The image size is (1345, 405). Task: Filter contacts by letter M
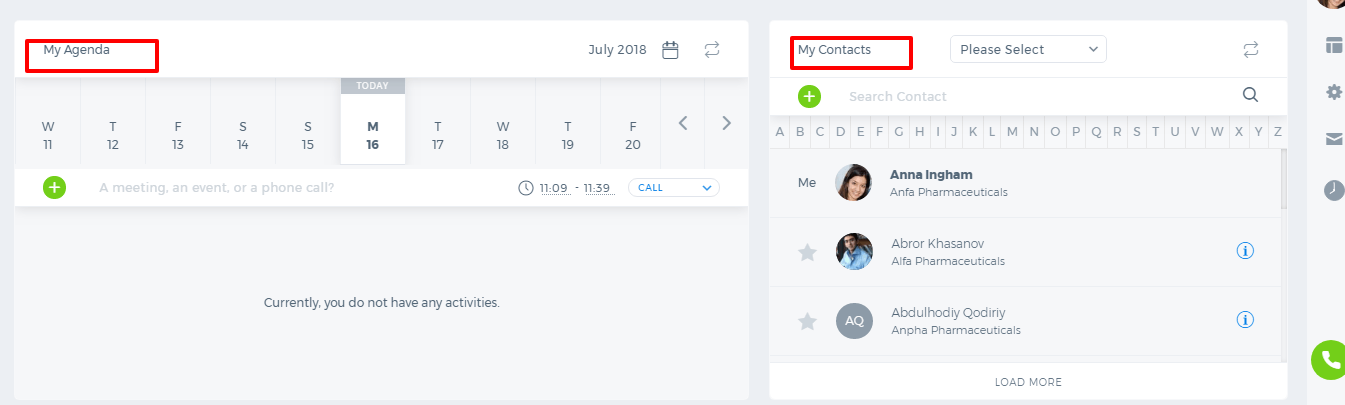1012,131
